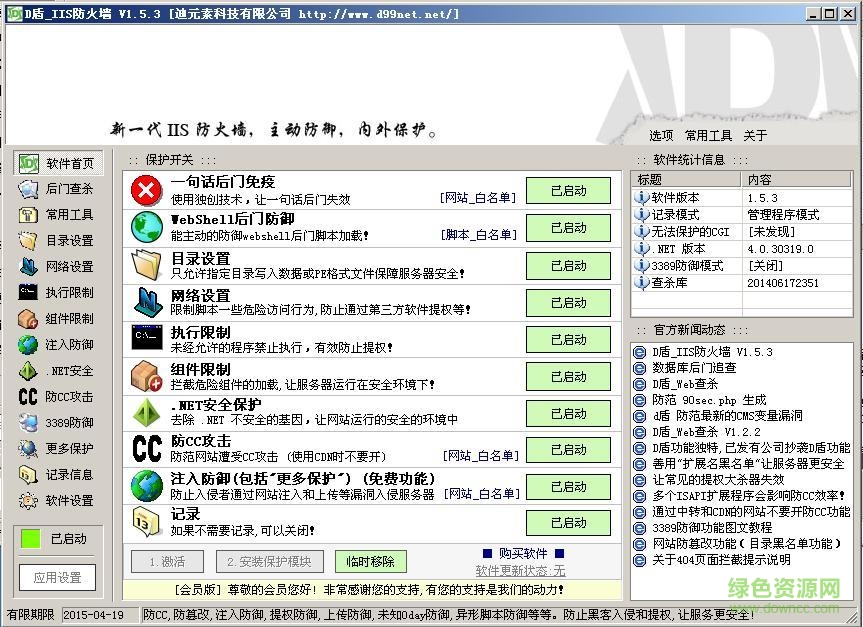Select 网络设置 in the sidebar
Screen dimensions: 863x627
tap(57, 267)
